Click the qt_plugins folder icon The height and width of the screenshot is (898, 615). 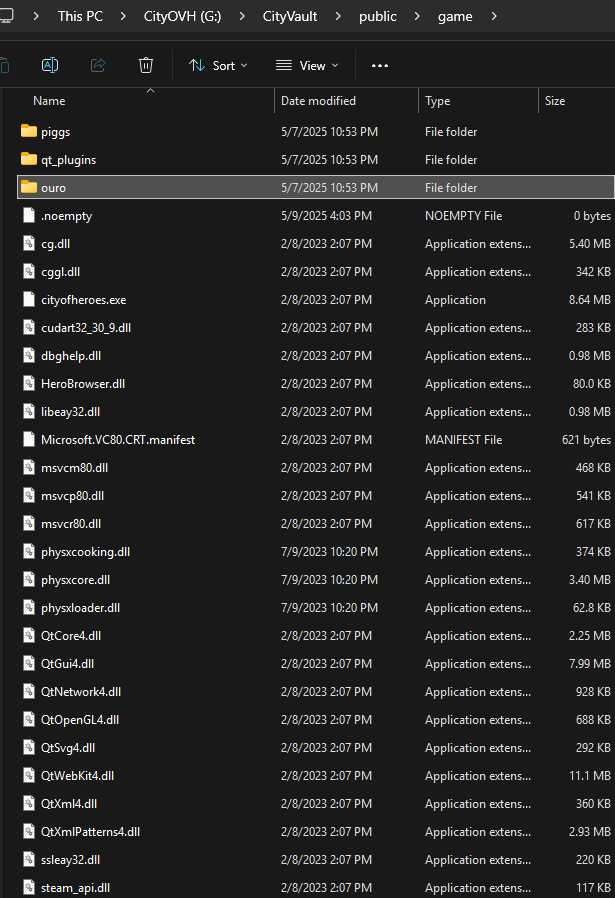click(28, 160)
